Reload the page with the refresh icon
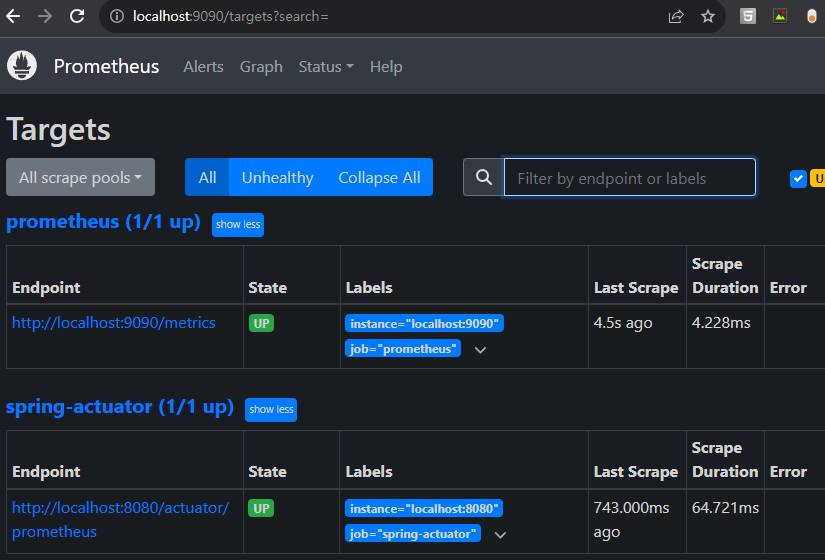This screenshot has height=560, width=825. click(x=77, y=16)
